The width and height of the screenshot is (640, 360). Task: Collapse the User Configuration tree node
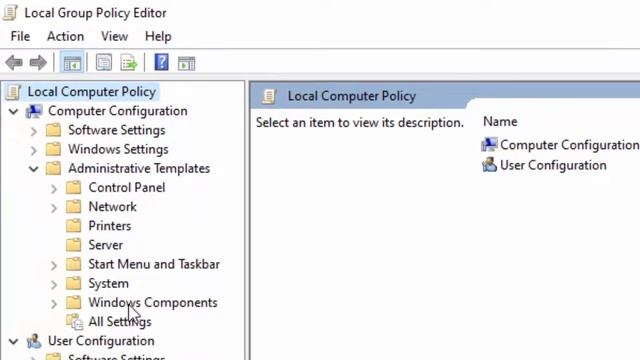(13, 341)
